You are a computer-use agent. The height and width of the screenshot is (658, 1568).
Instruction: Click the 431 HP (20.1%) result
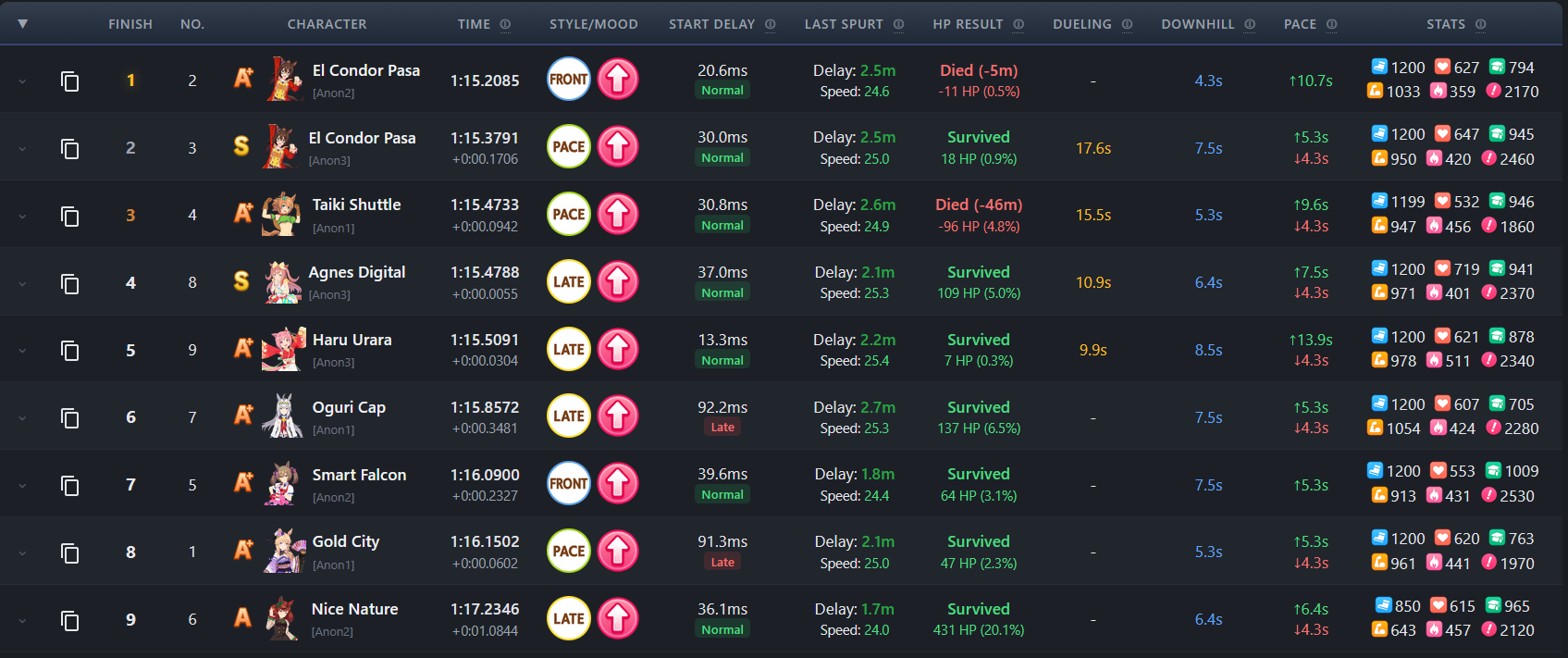[x=979, y=630]
